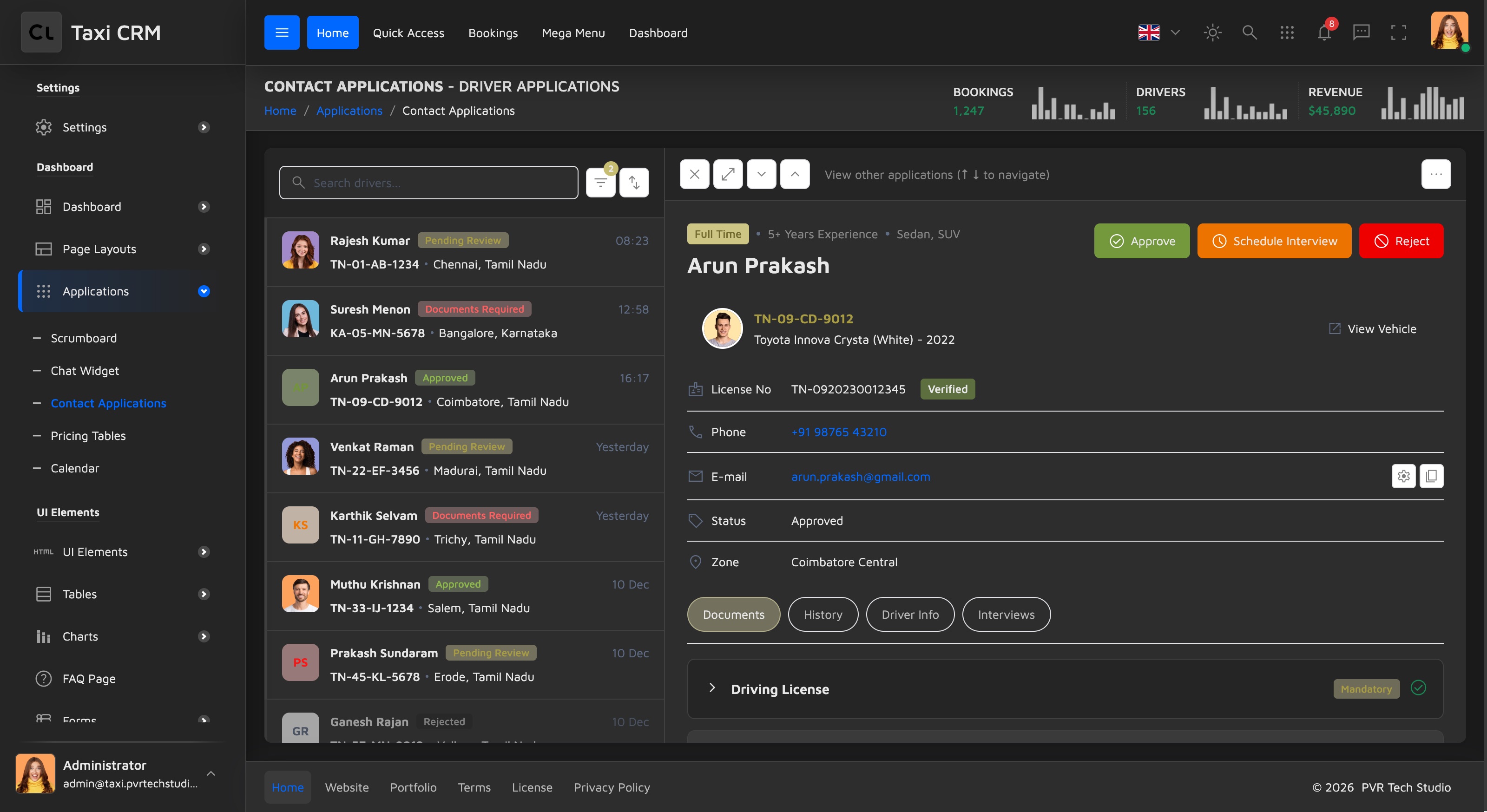Viewport: 1487px width, 812px height.
Task: Open the search icon in top bar
Action: [x=1249, y=33]
